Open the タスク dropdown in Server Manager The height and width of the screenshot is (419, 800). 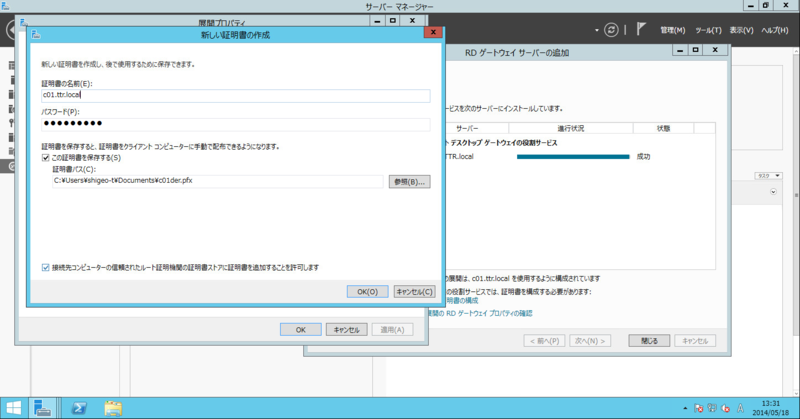coord(768,176)
